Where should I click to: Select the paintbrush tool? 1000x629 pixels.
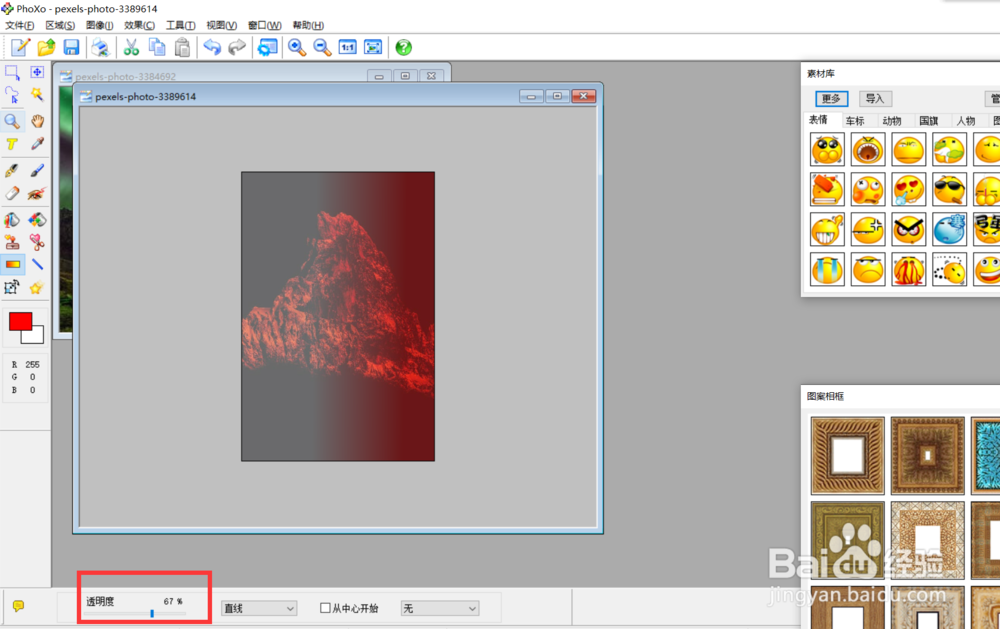[x=37, y=170]
